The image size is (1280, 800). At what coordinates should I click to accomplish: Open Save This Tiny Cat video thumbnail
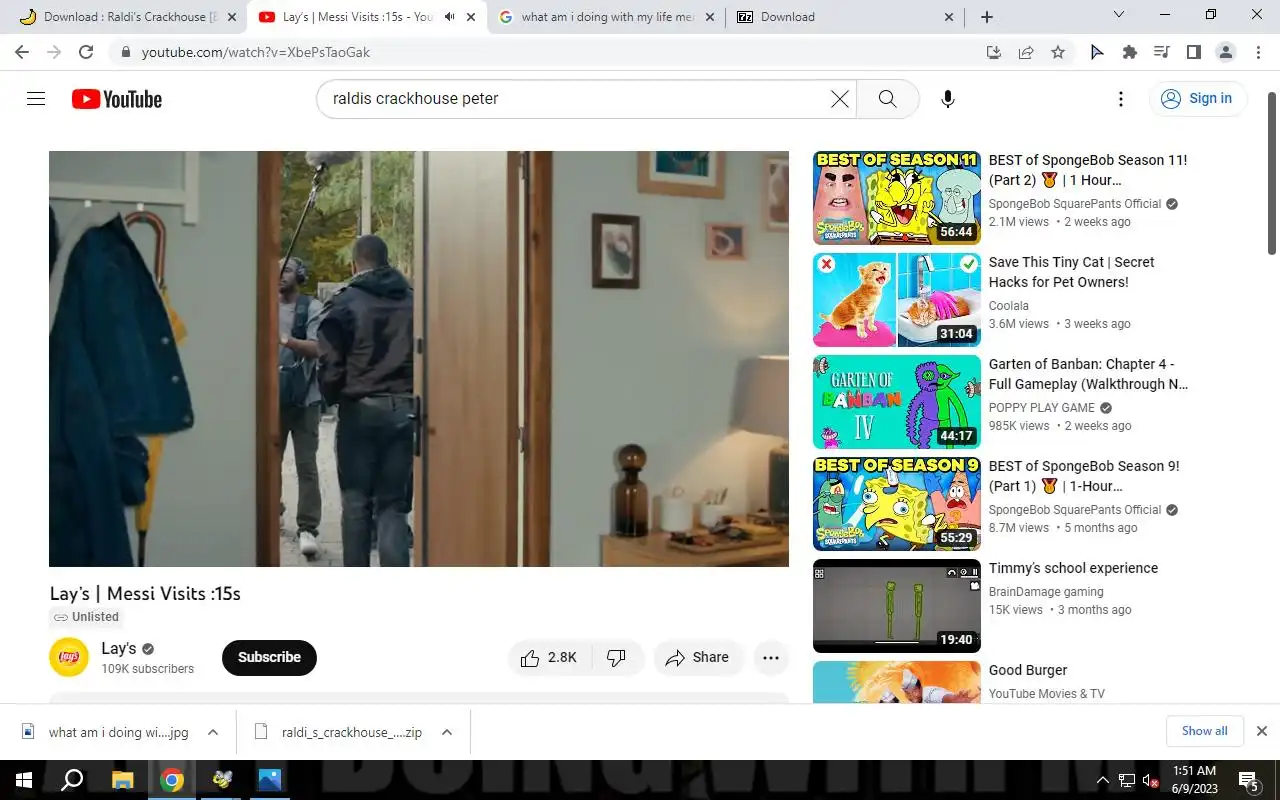click(897, 300)
